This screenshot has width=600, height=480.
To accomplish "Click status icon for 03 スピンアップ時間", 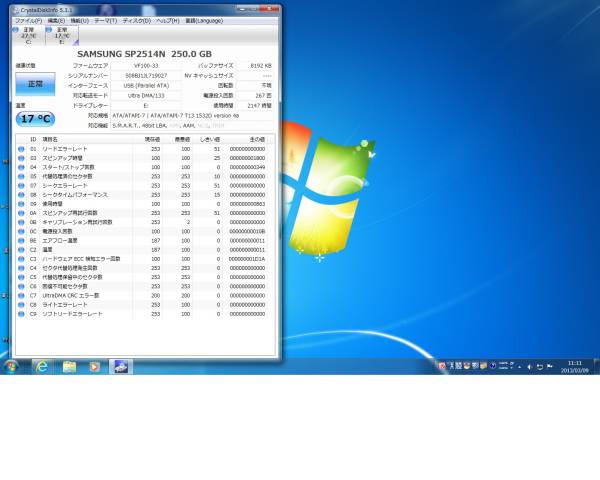I will coord(21,158).
